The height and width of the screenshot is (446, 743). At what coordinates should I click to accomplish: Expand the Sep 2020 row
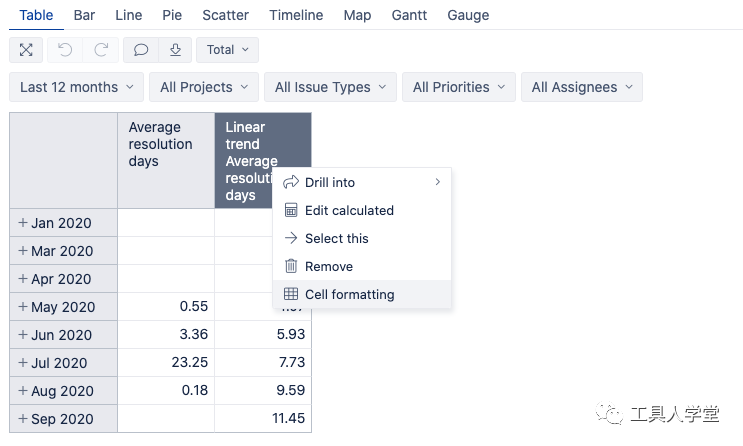click(x=22, y=419)
